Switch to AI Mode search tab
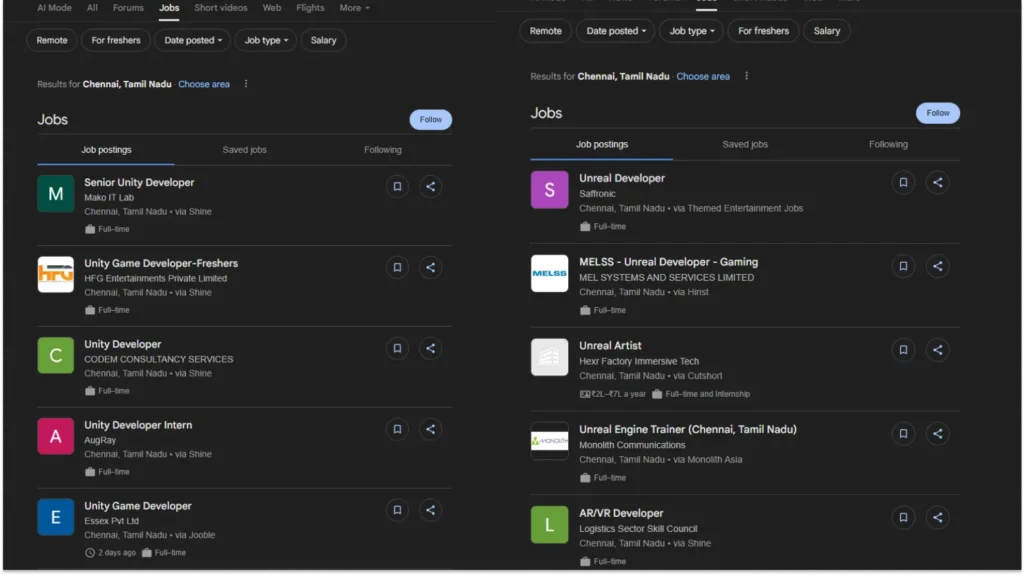Viewport: 1024px width, 575px height. (54, 8)
